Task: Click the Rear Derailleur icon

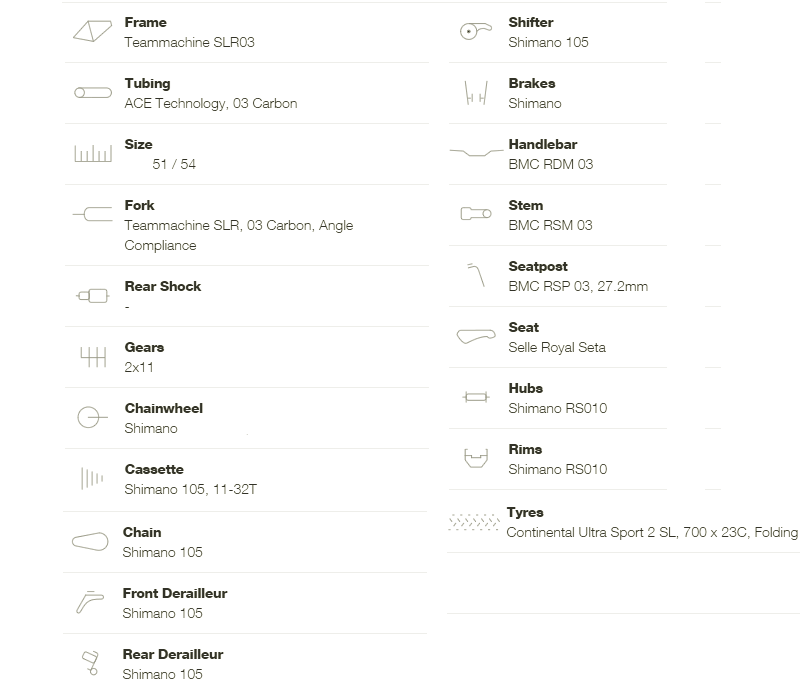Action: pyautogui.click(x=90, y=663)
